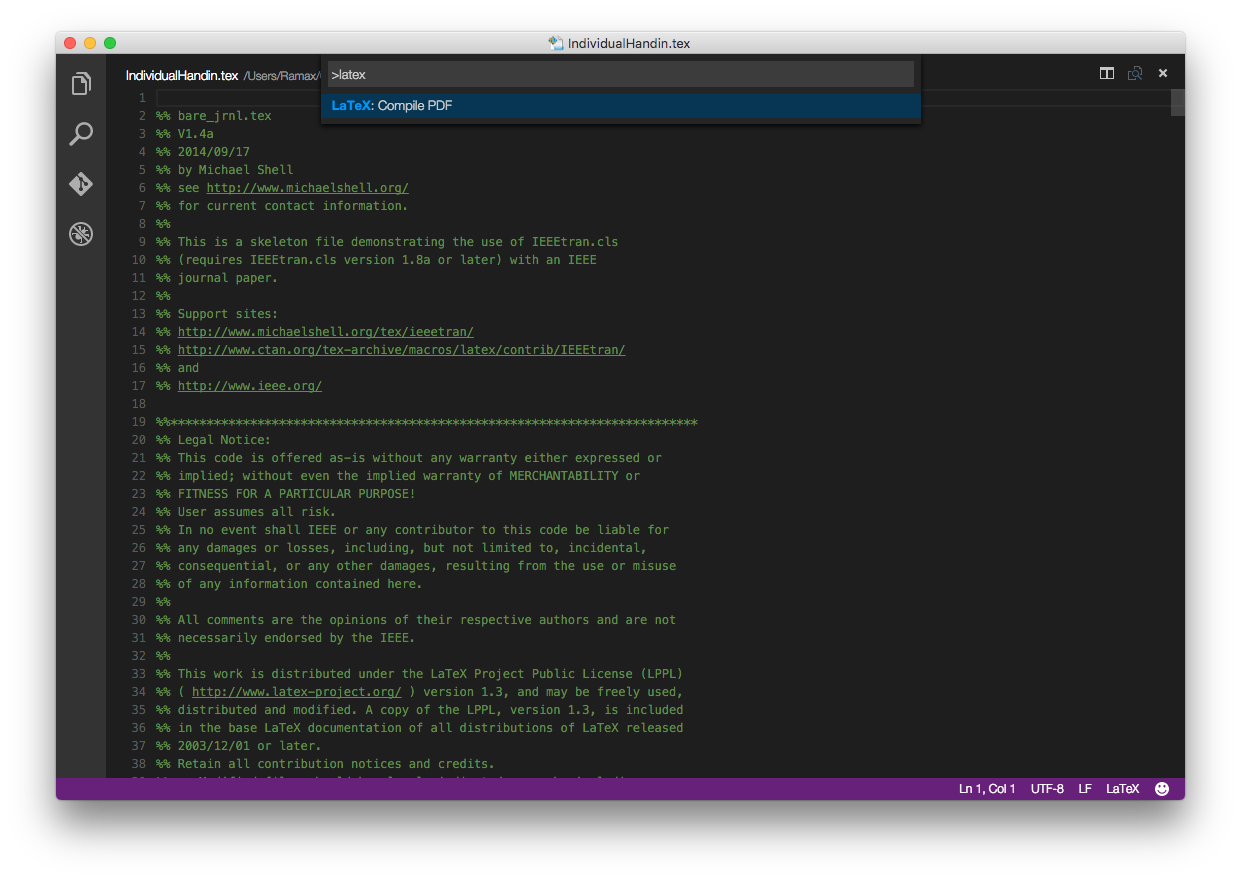
Task: Select the LaTeX: Compile PDF command
Action: click(x=621, y=104)
